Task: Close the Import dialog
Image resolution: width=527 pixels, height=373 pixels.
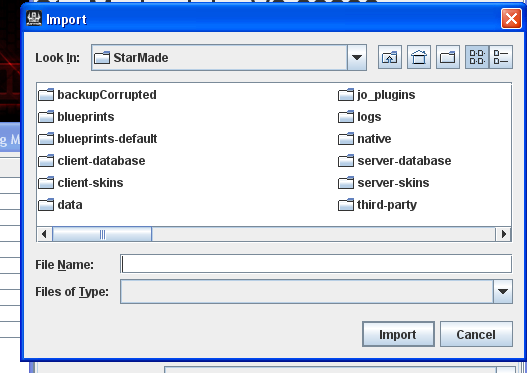Action: coord(511,19)
